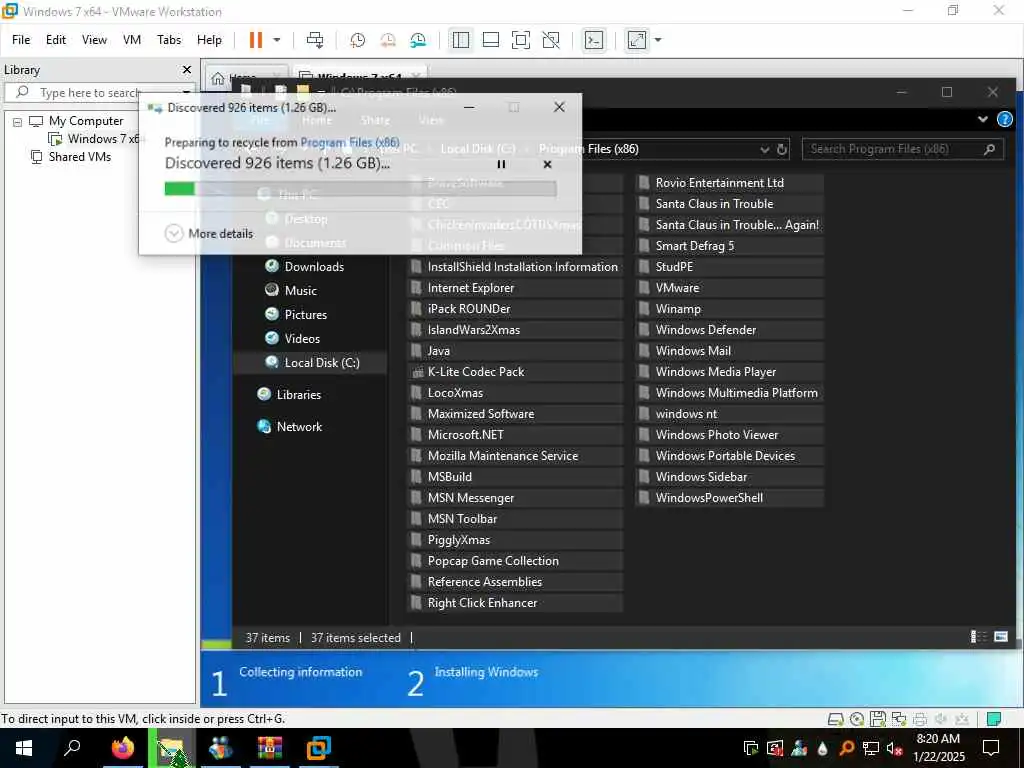Toggle the thumbnail bar view icon
Image resolution: width=1024 pixels, height=768 pixels.
point(490,40)
